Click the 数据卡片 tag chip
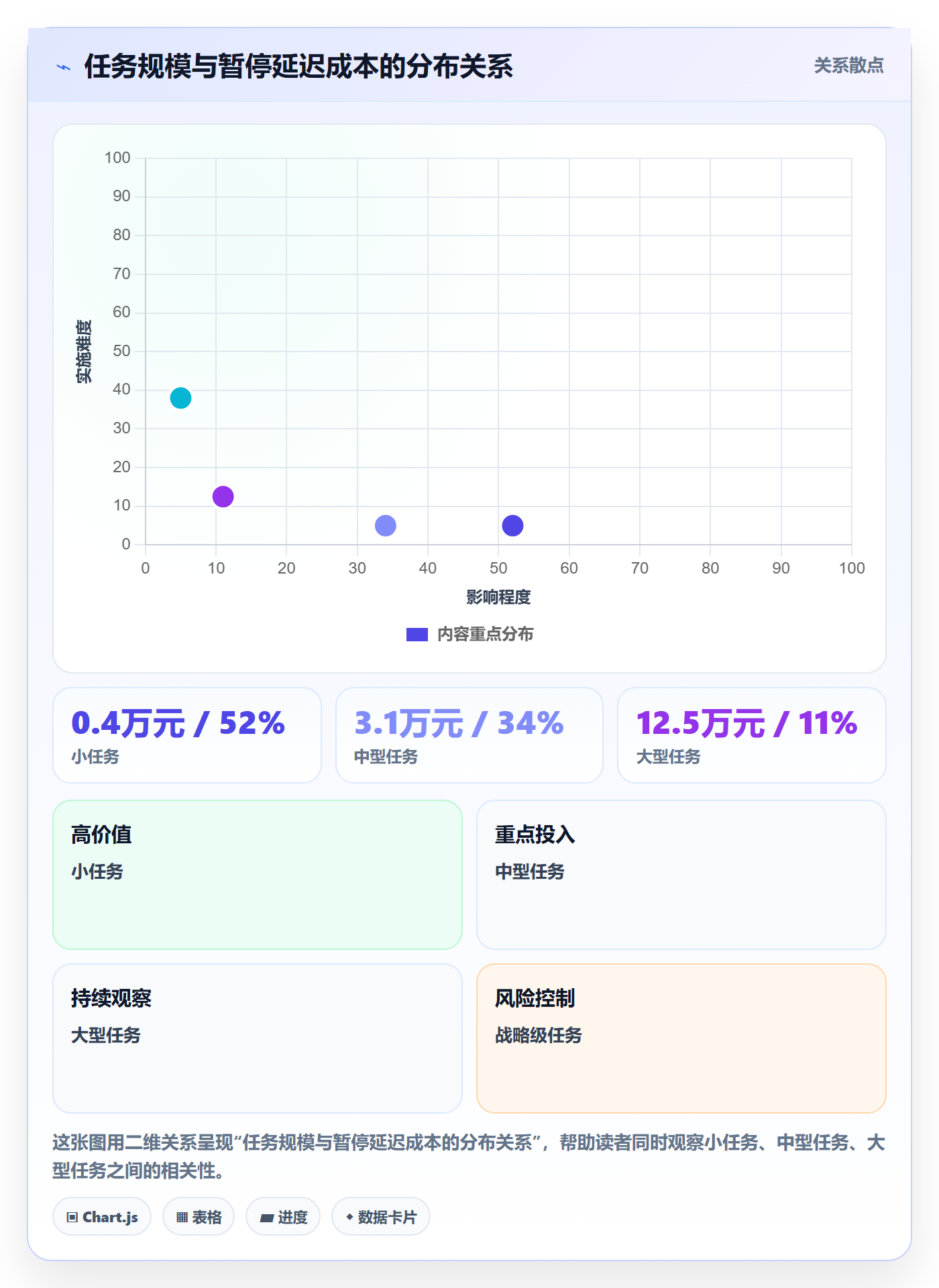 click(x=381, y=1216)
